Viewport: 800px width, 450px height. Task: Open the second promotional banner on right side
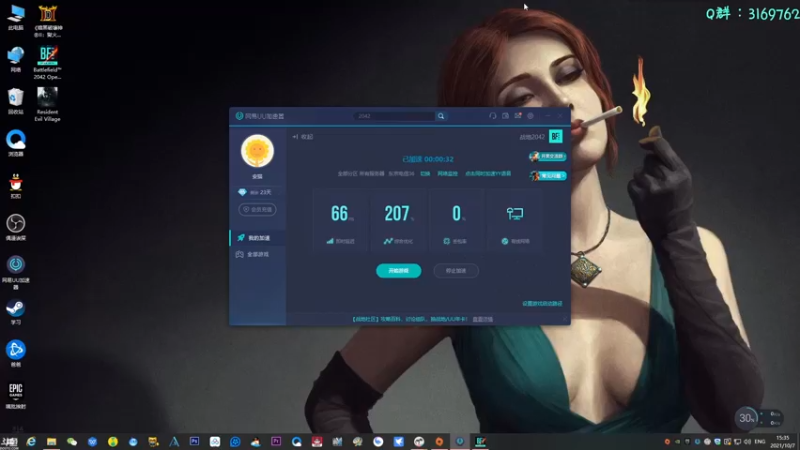tap(548, 176)
